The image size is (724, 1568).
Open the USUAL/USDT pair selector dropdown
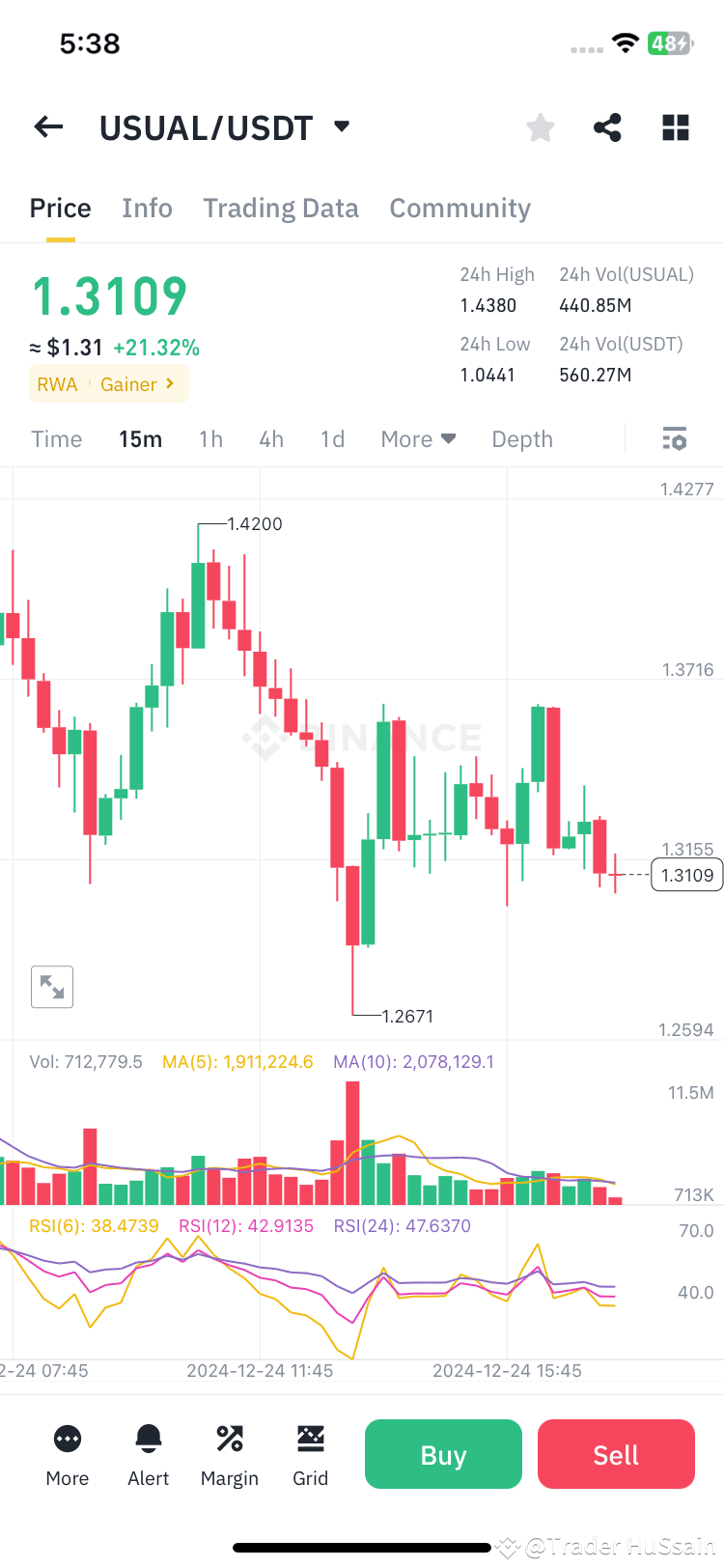tap(340, 126)
